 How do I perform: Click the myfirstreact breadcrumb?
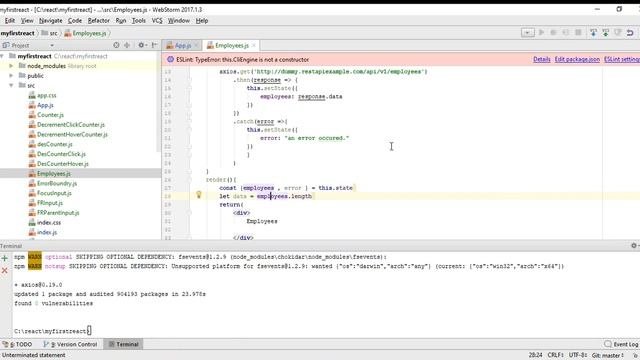(x=18, y=33)
